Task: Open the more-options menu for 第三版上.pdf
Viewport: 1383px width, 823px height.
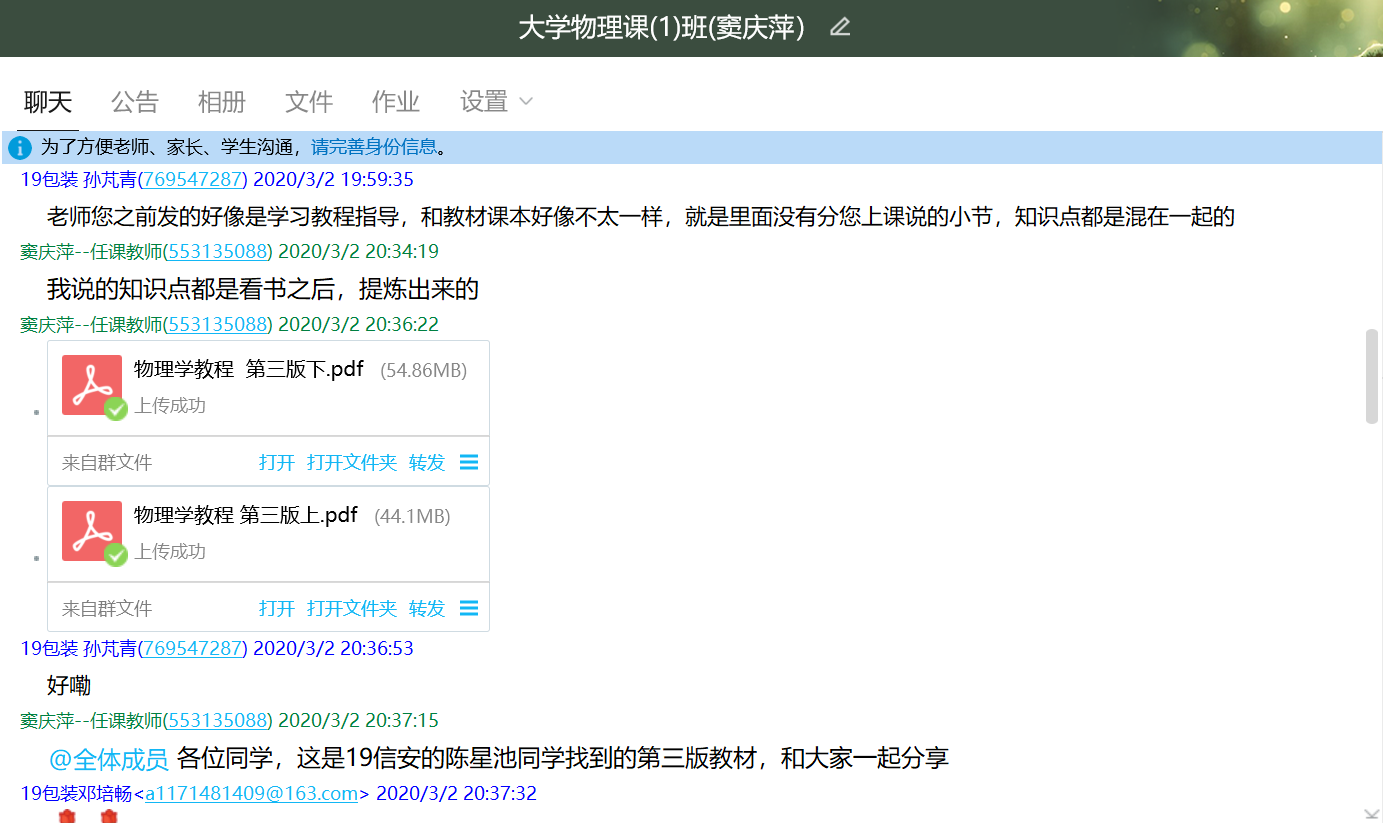Action: click(468, 608)
